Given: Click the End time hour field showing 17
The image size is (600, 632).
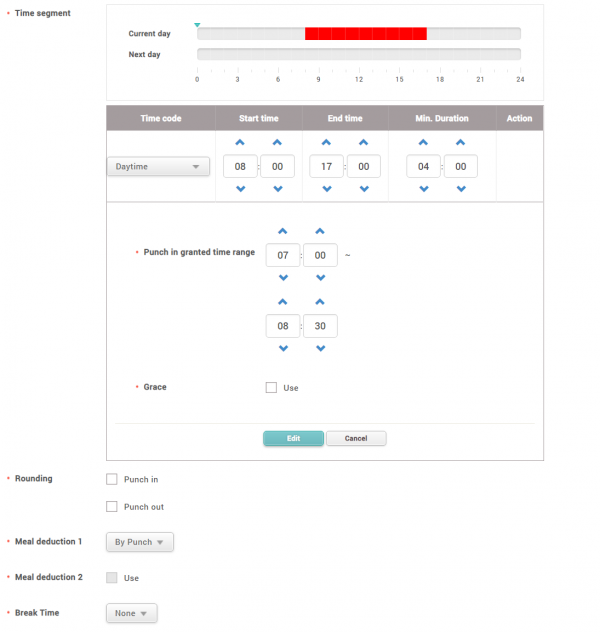Looking at the screenshot, I should click(x=326, y=167).
